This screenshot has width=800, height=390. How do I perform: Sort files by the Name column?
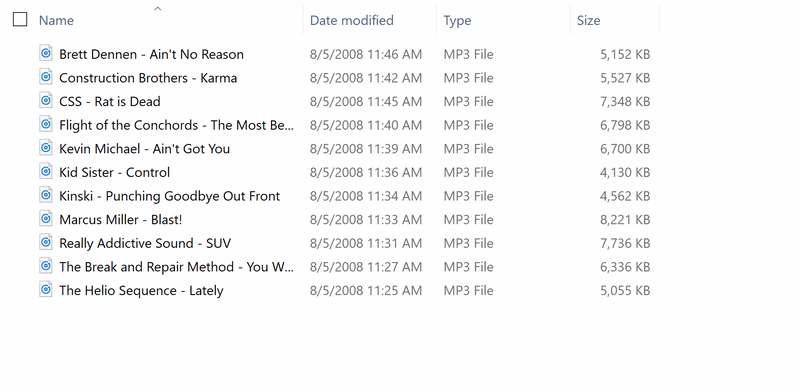pos(56,20)
